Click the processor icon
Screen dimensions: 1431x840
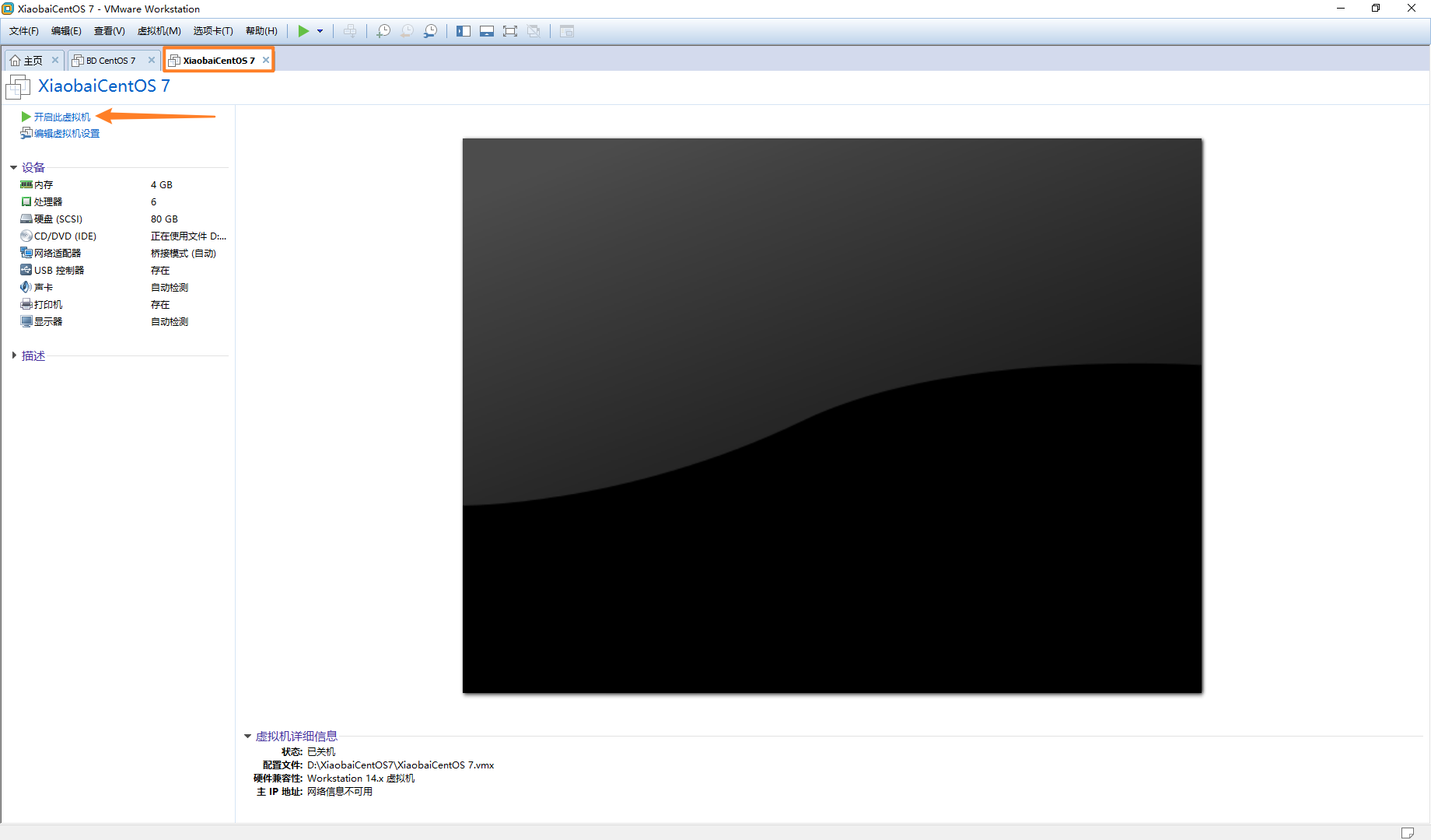[26, 202]
